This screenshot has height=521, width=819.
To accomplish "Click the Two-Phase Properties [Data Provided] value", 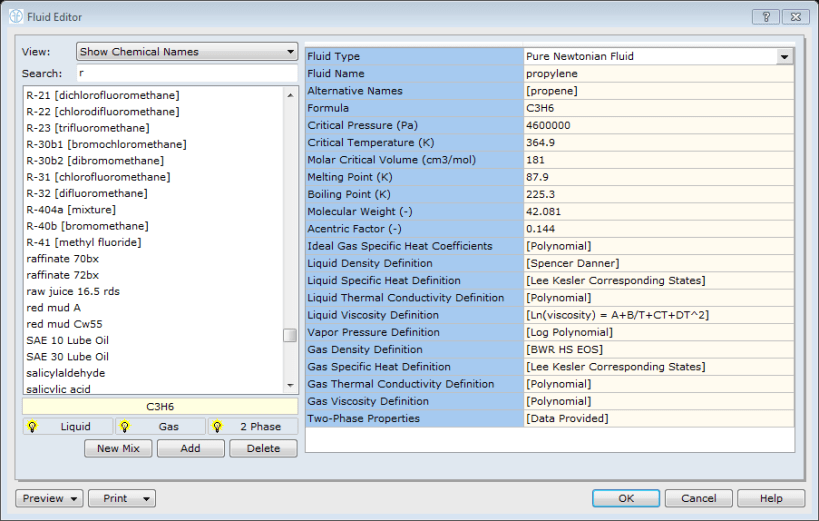I will coord(659,419).
